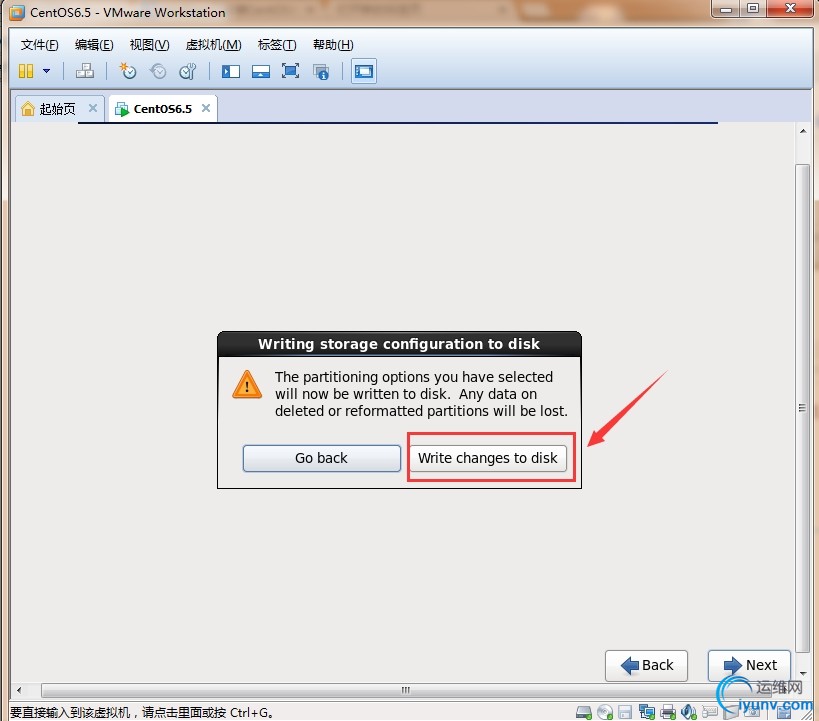Close the 起始页 tab
The image size is (819, 721).
[x=93, y=108]
